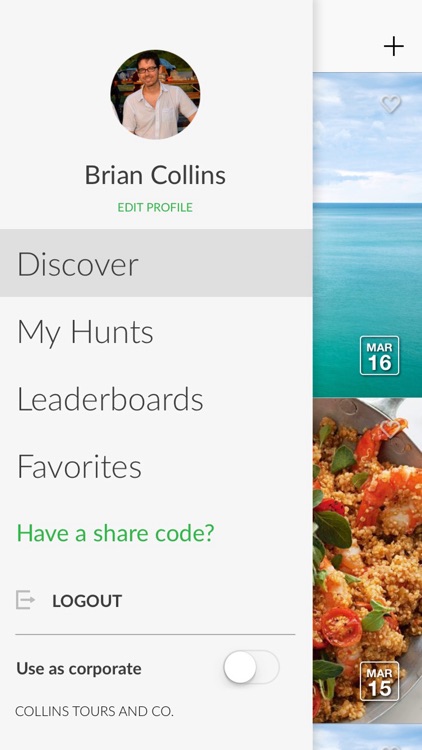The height and width of the screenshot is (750, 422).
Task: Tap COLLINS TOURS AND CO. text
Action: click(94, 711)
